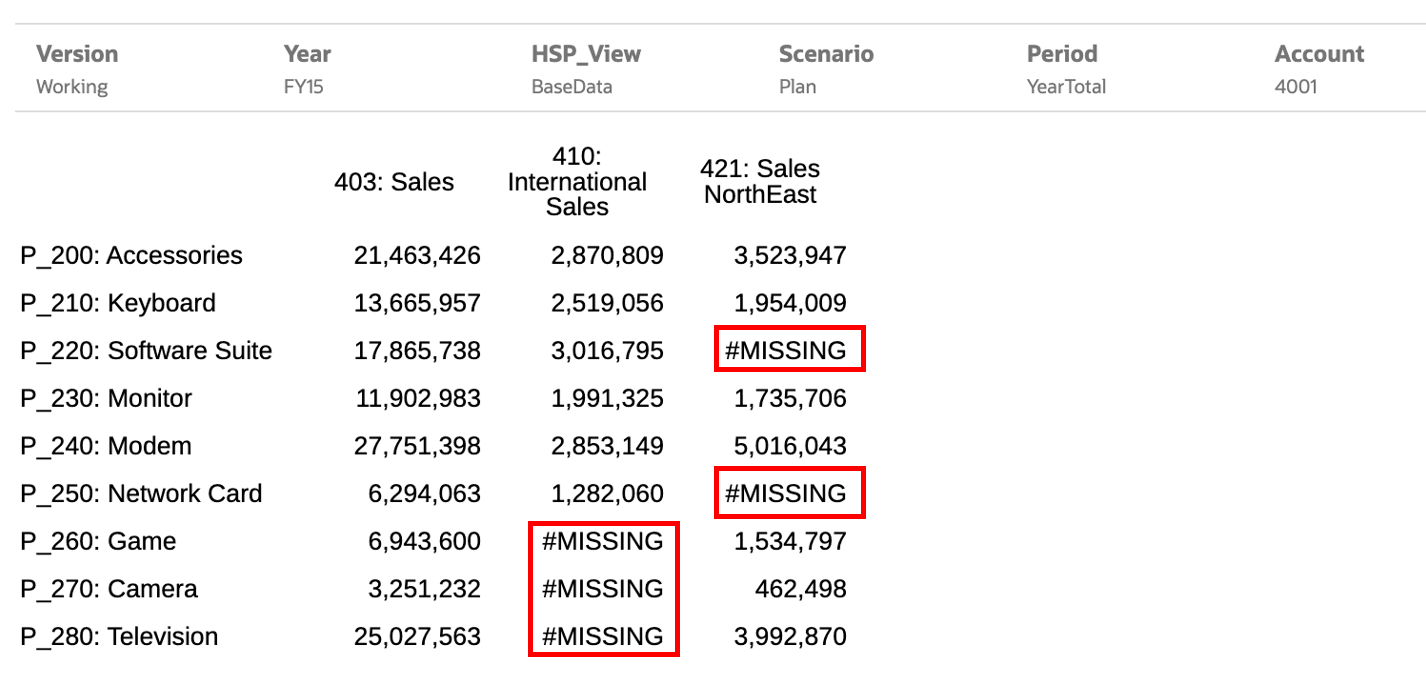Open the Period YearTotal selector
The image size is (1426, 685).
point(1066,69)
